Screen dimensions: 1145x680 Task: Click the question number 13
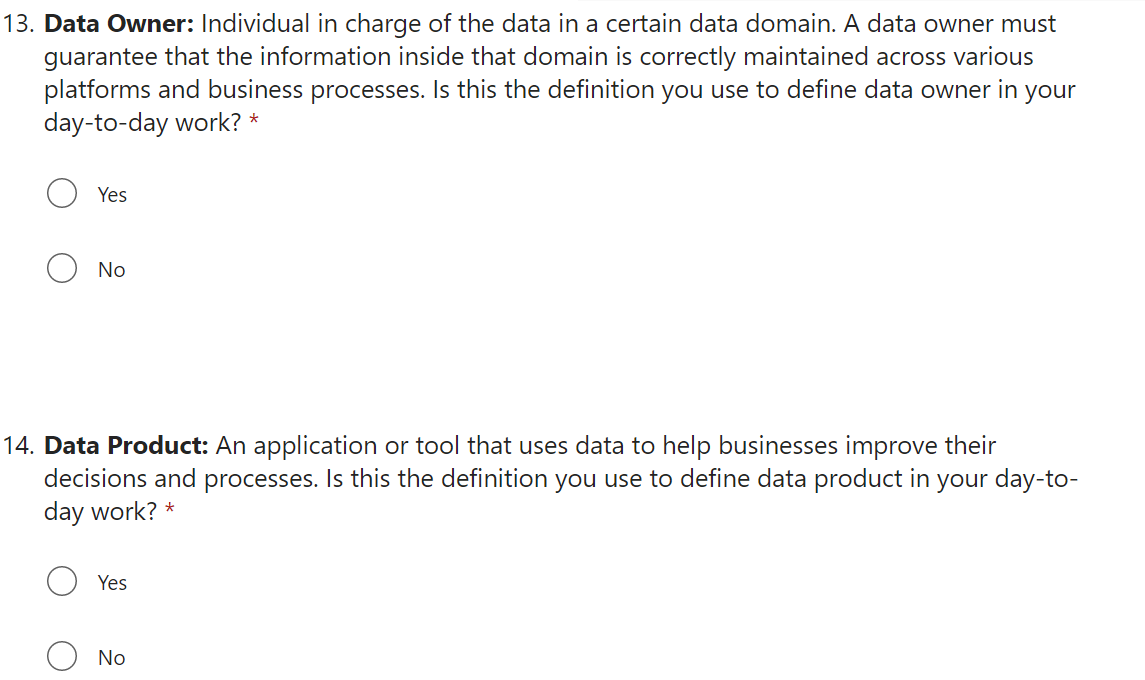click(x=18, y=24)
